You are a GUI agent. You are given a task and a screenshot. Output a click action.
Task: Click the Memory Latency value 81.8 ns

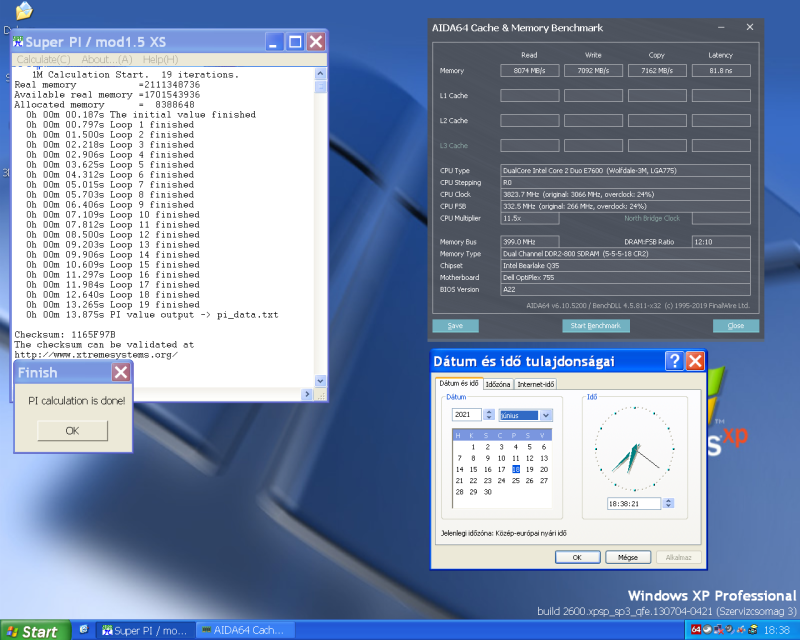pyautogui.click(x=721, y=70)
